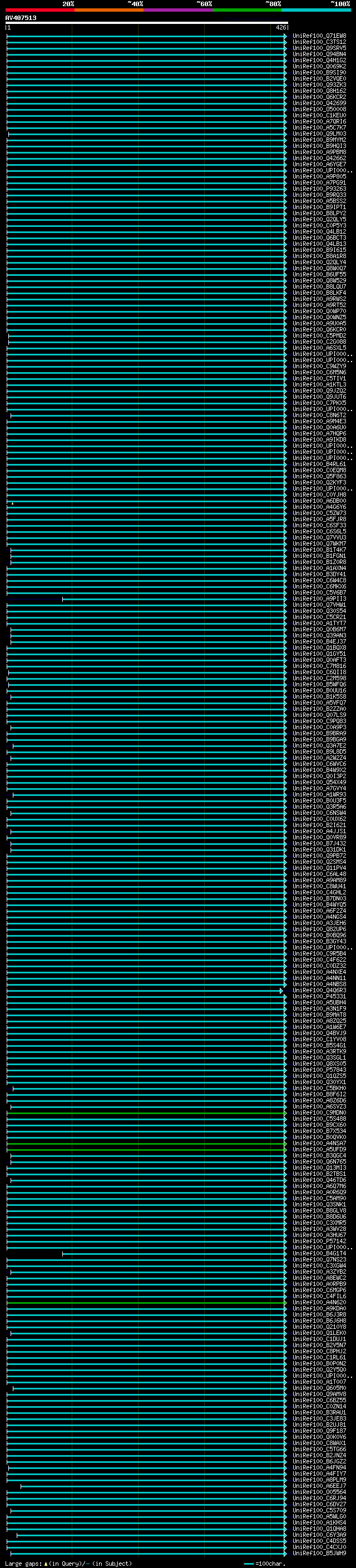The height and width of the screenshot is (1568, 356).
Task: Click the shortened alignment bar of UniRef100_A9PII3
Action: [x=175, y=599]
